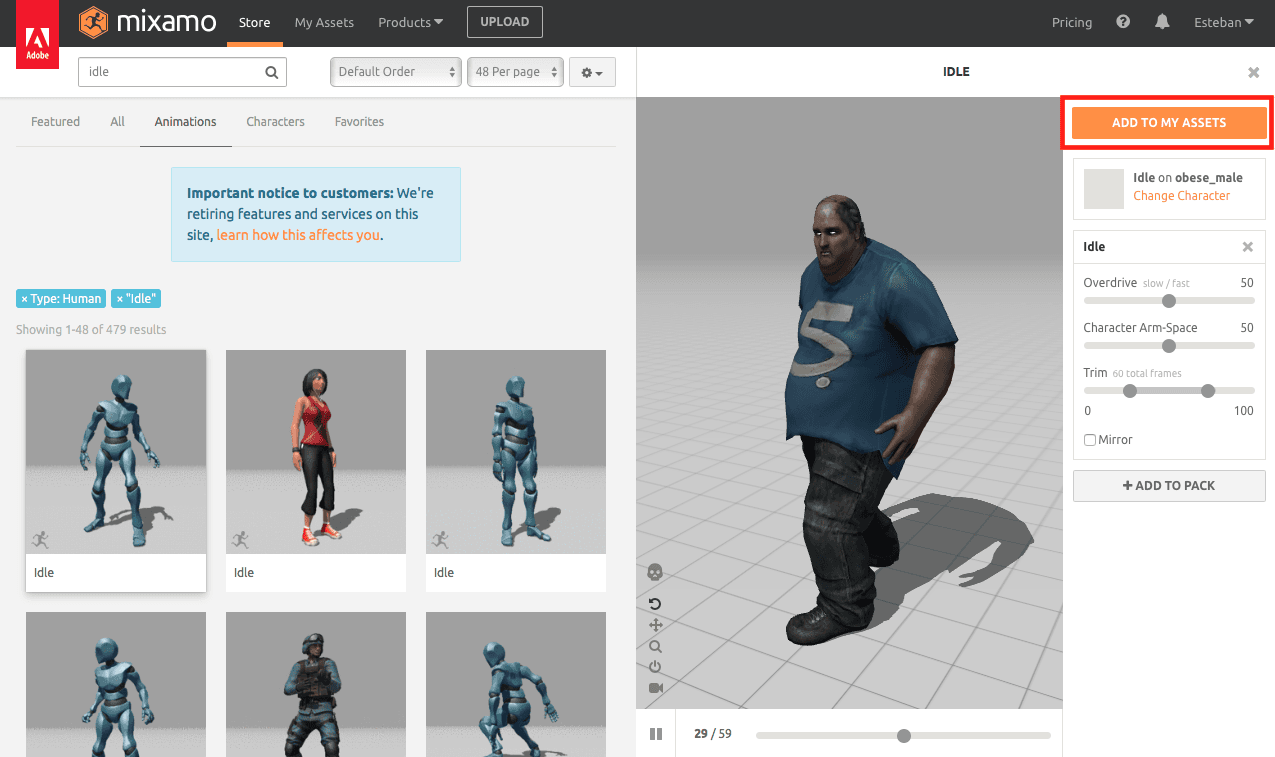Select the pan camera tool icon
Screen dimensions: 1275x757
(654, 624)
